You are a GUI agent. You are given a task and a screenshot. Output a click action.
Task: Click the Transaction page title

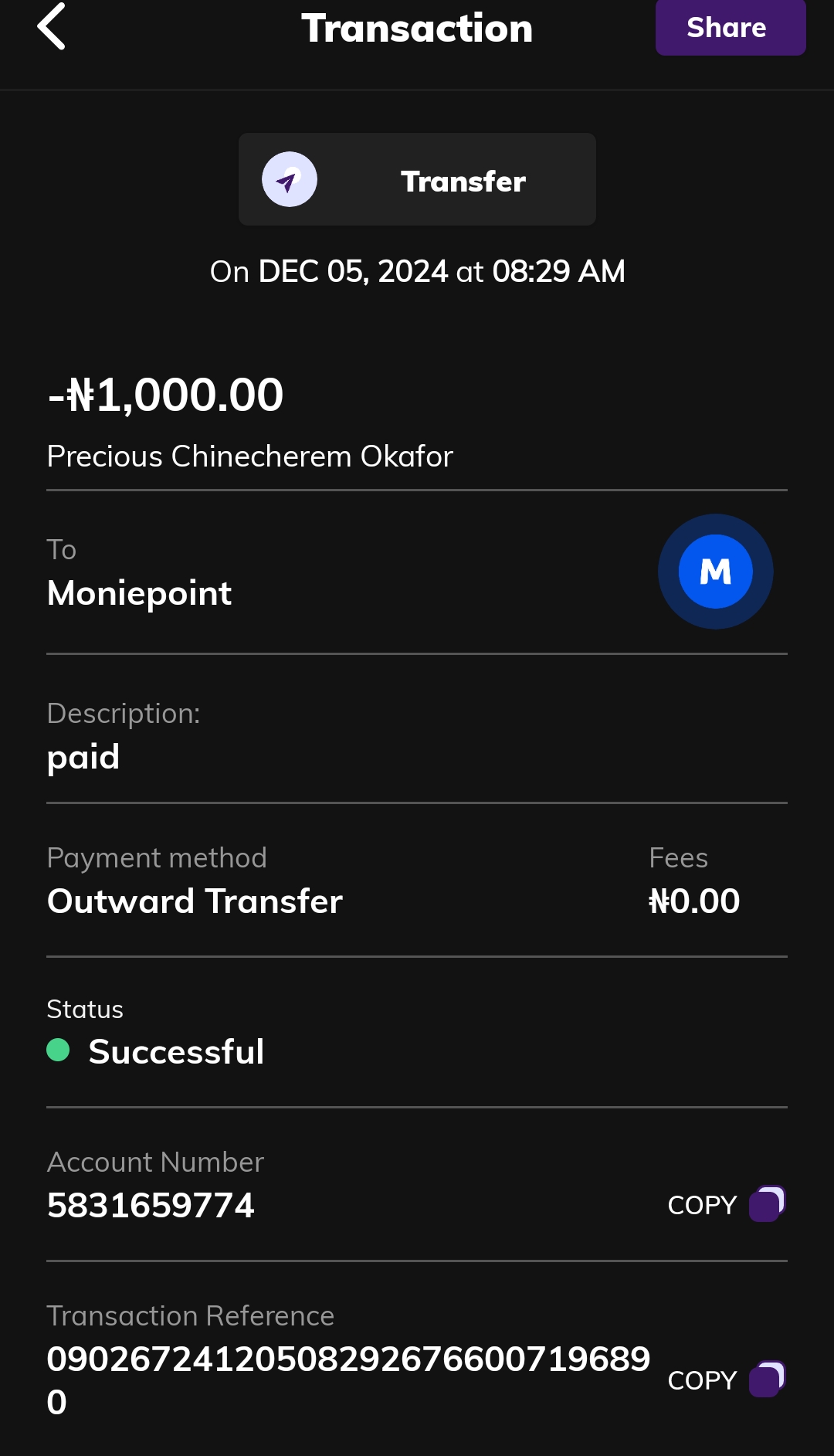pos(417,29)
